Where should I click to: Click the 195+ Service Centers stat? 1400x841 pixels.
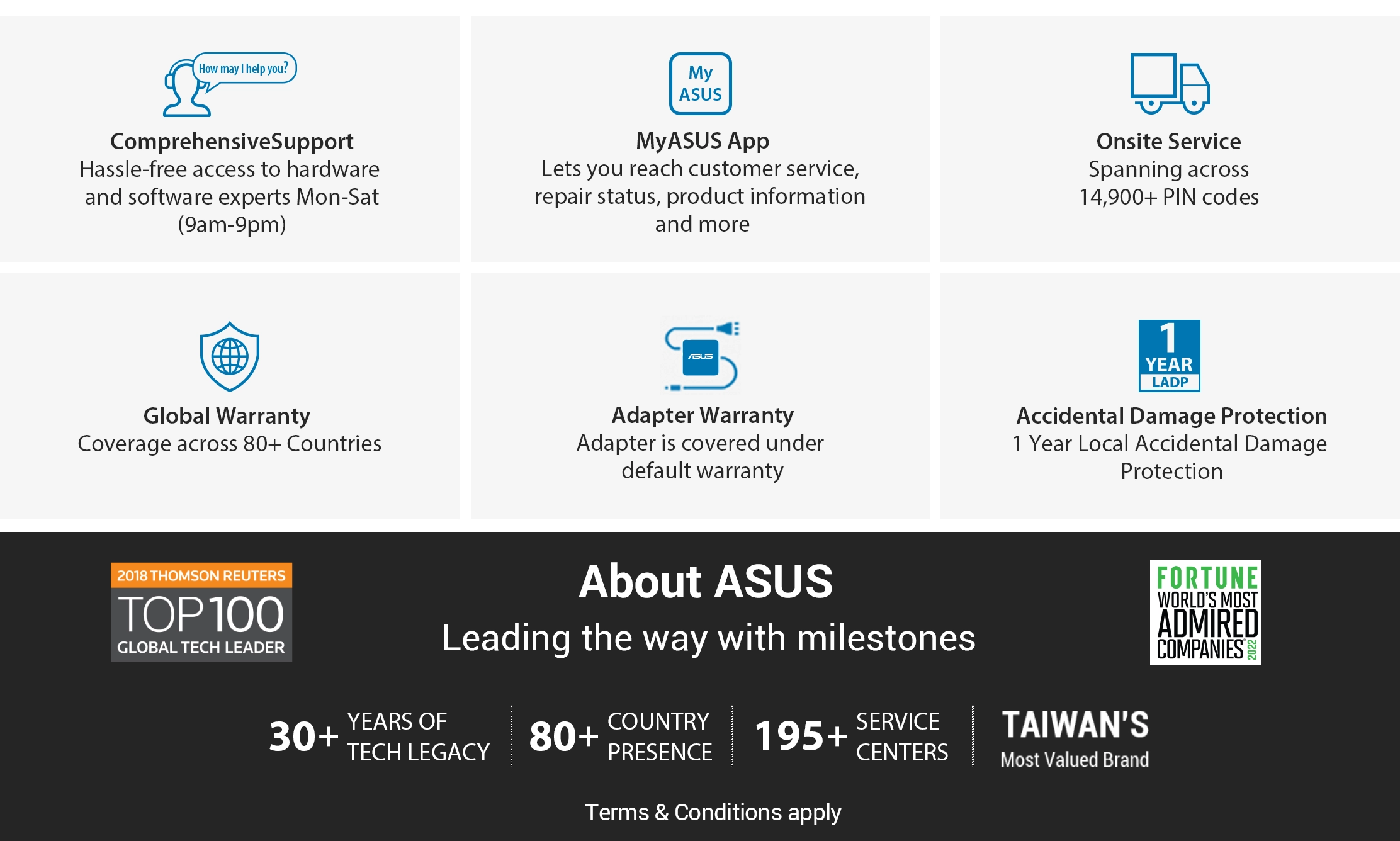tap(851, 737)
